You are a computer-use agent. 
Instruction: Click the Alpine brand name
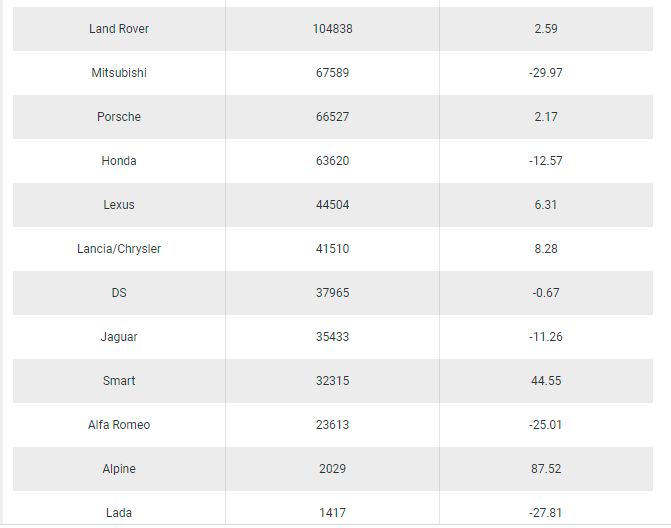[x=119, y=469]
